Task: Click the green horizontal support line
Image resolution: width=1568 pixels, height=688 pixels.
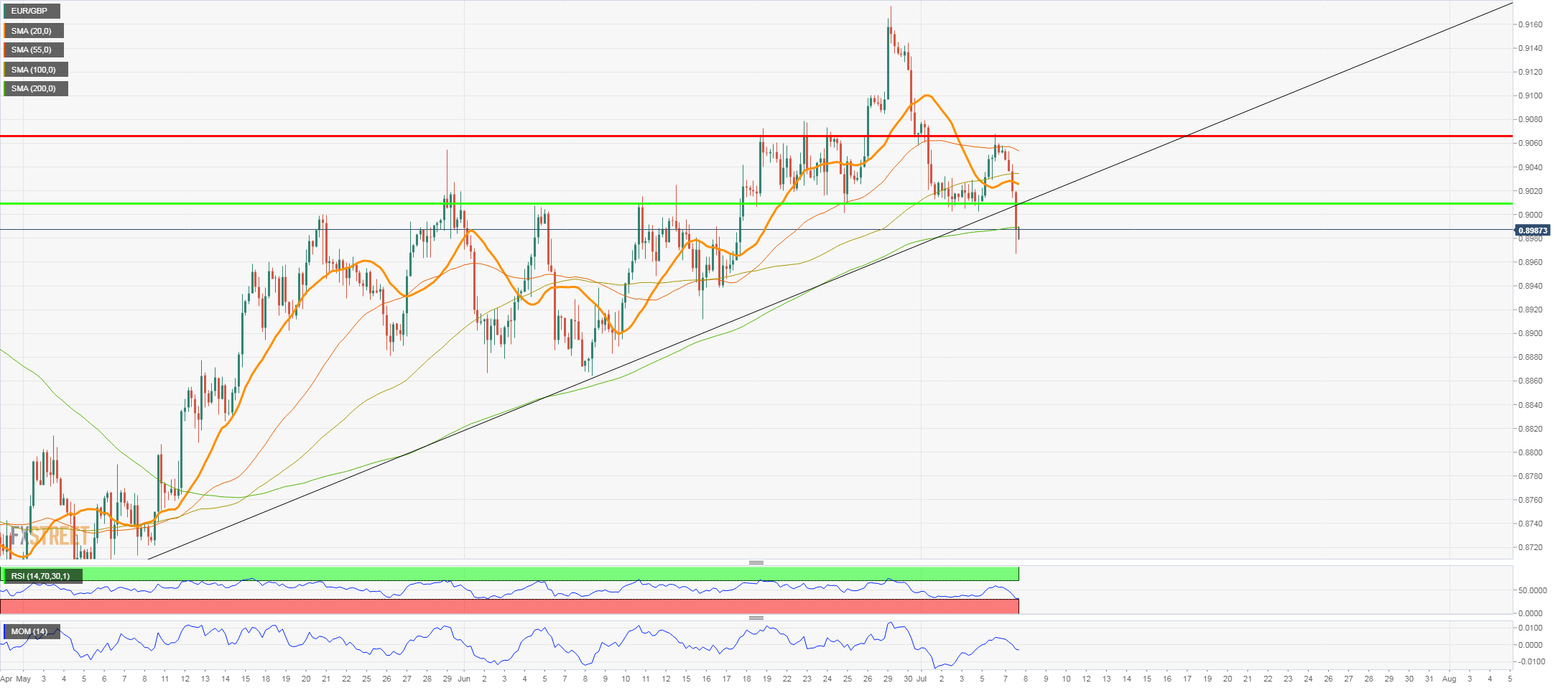Action: coord(756,203)
